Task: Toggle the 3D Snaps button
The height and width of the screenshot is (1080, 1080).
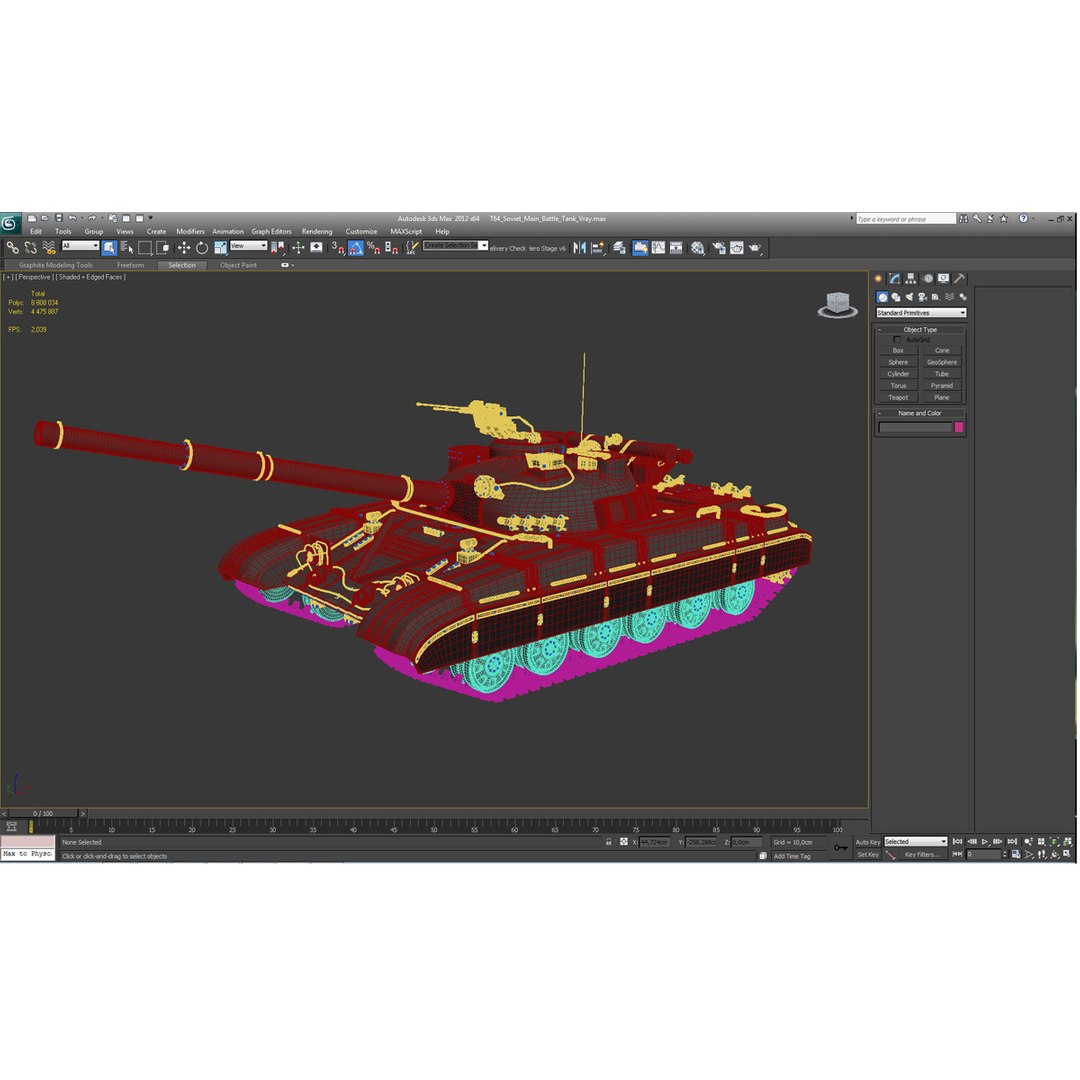Action: click(x=338, y=247)
